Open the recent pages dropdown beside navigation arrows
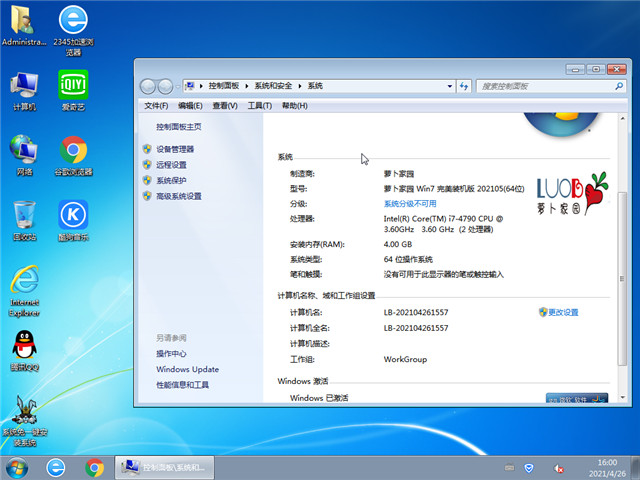Image resolution: width=640 pixels, height=480 pixels. pyautogui.click(x=178, y=87)
